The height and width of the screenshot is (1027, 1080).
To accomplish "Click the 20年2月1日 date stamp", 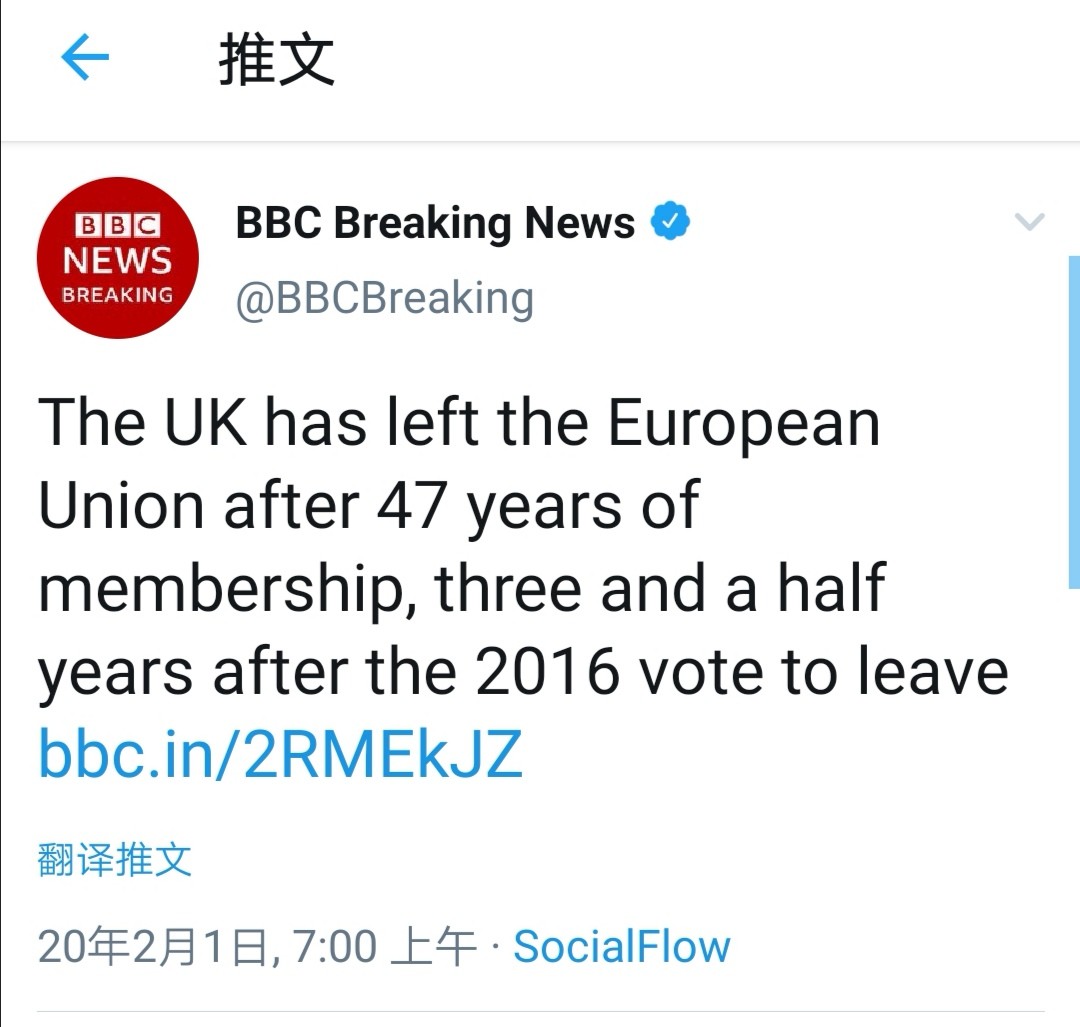I will click(x=155, y=946).
